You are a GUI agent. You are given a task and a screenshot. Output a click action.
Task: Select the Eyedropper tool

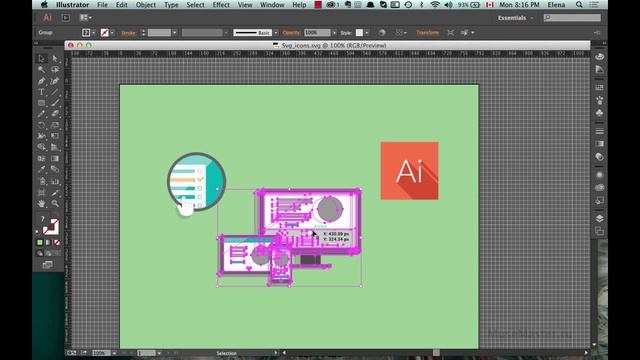pos(42,169)
